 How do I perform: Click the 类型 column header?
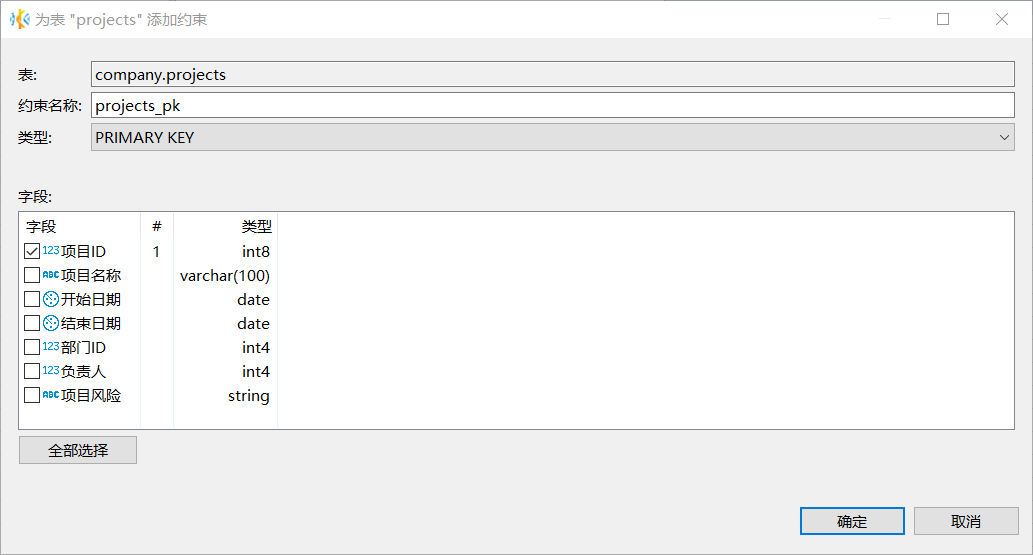point(256,227)
